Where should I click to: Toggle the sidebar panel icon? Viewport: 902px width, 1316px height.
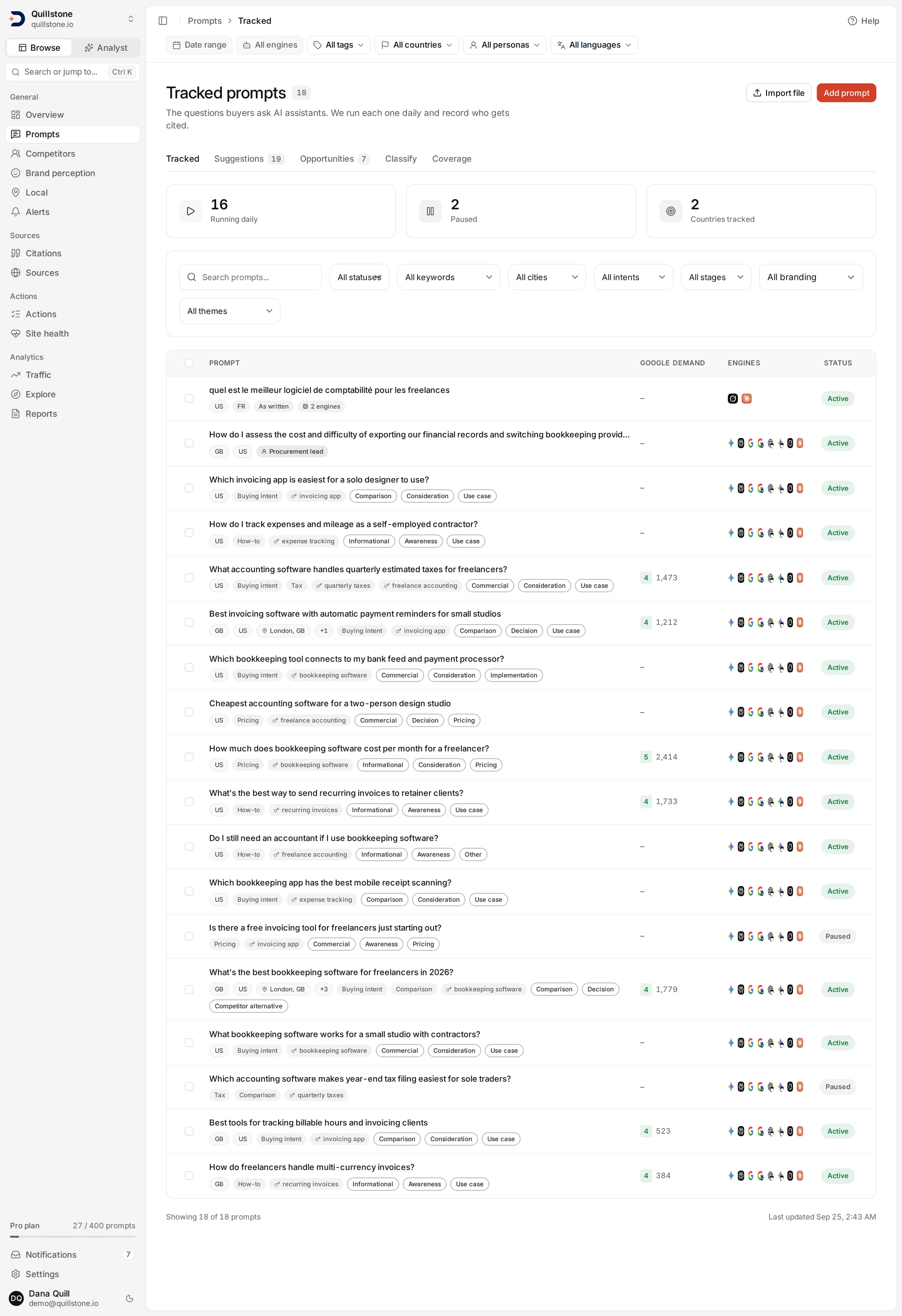coord(163,21)
